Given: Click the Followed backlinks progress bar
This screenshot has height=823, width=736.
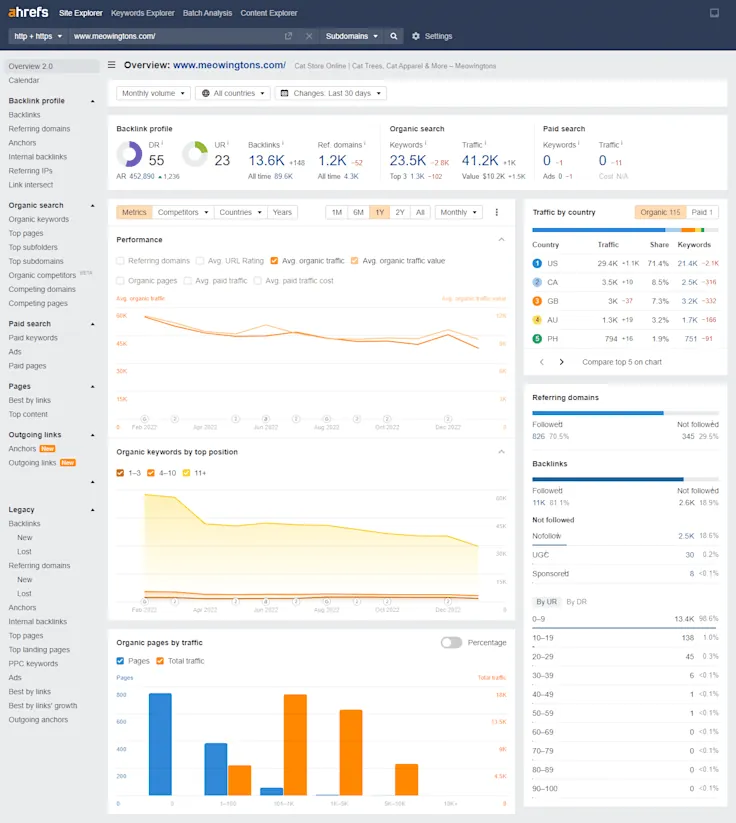Looking at the screenshot, I should tap(608, 479).
